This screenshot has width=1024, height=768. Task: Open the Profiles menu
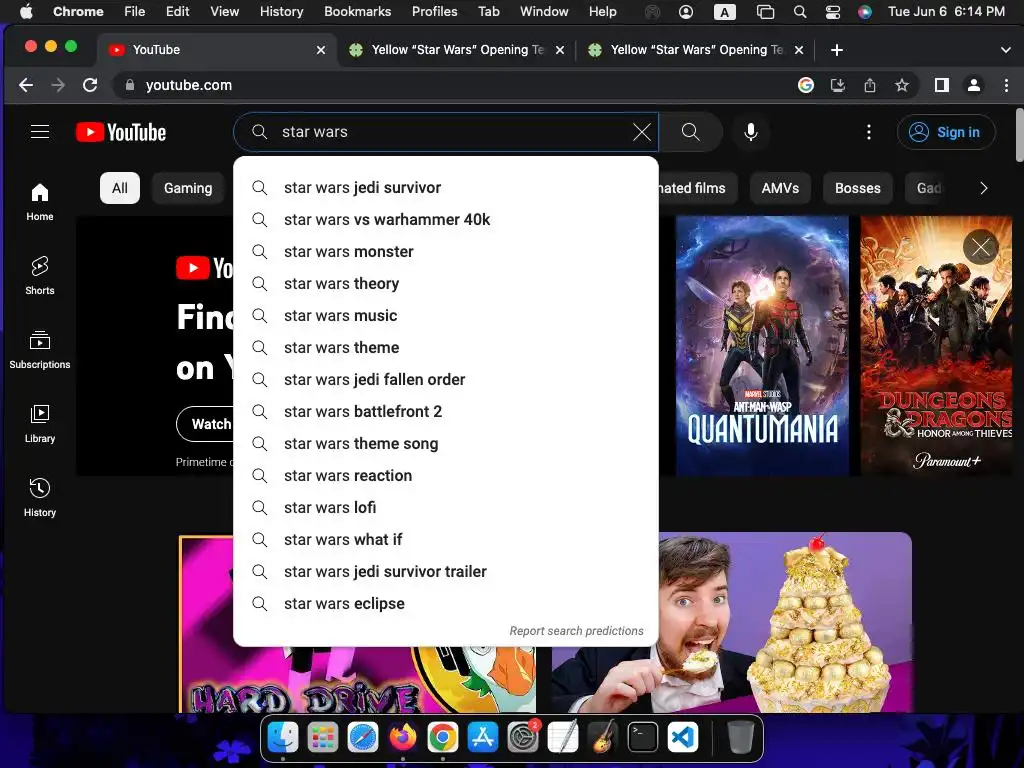pos(434,11)
